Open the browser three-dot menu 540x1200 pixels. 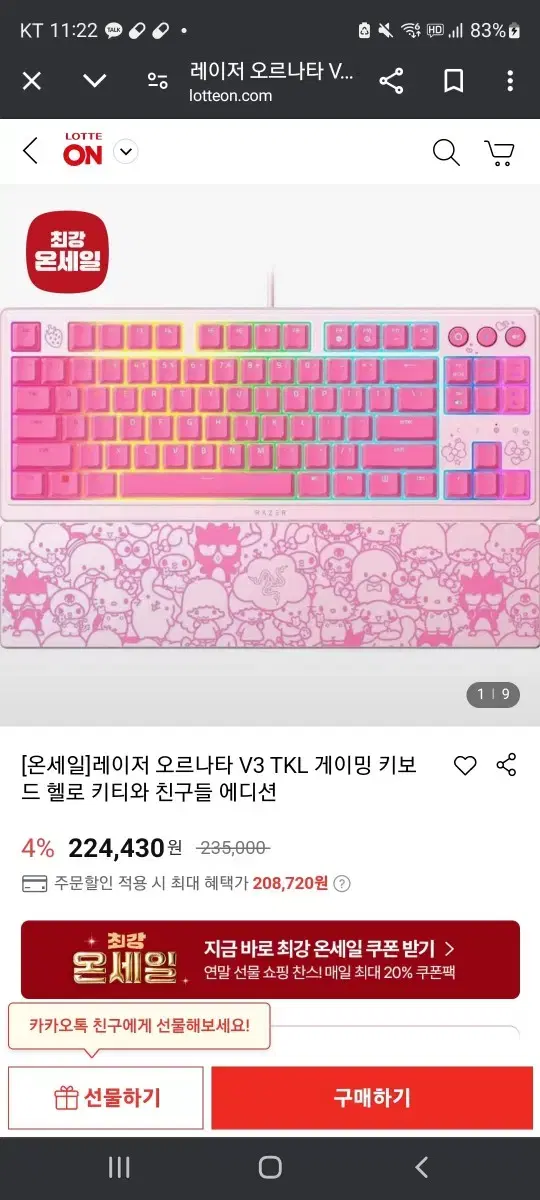click(510, 81)
